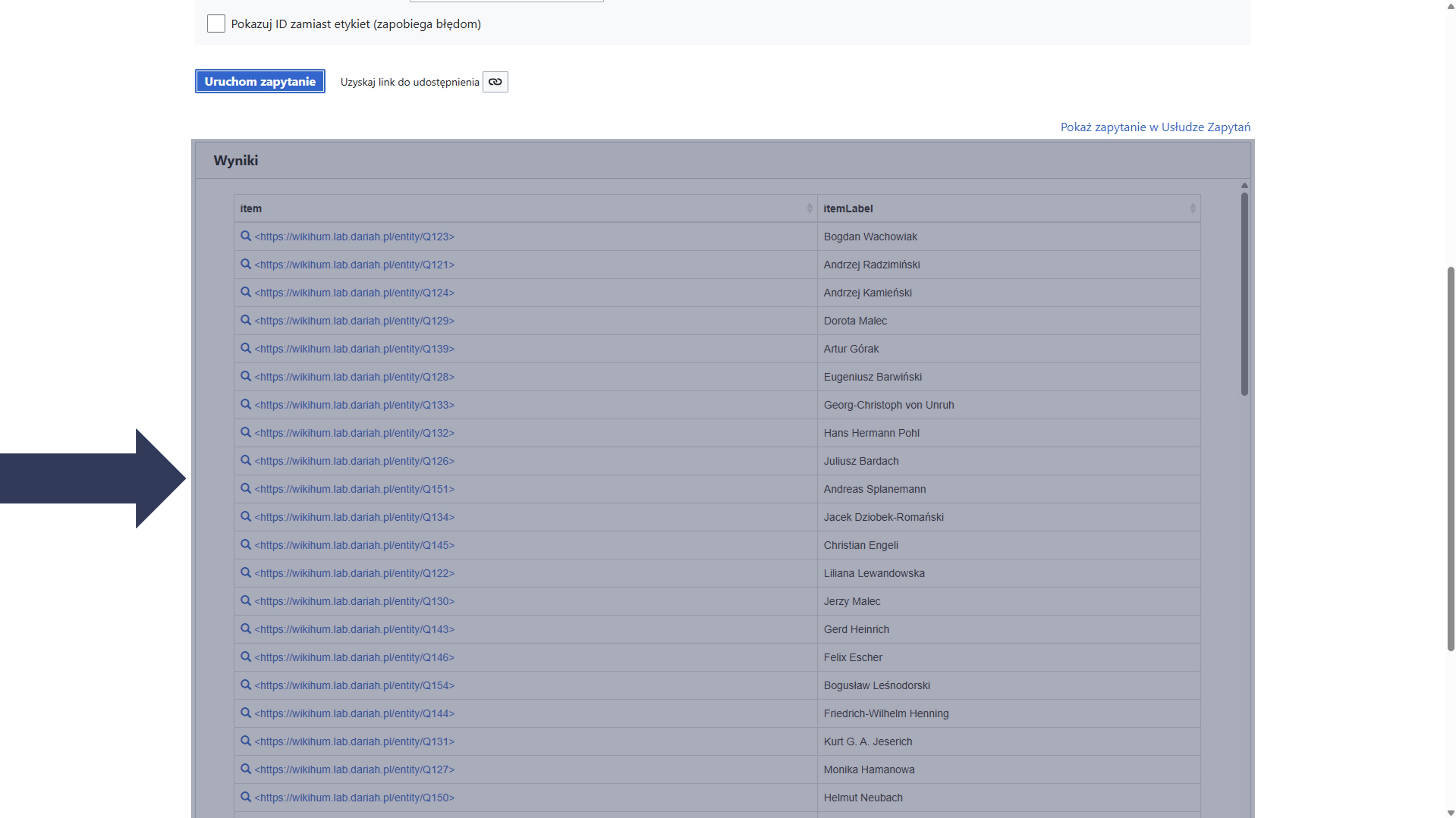Click the chain link share icon
1456x818 pixels.
495,82
